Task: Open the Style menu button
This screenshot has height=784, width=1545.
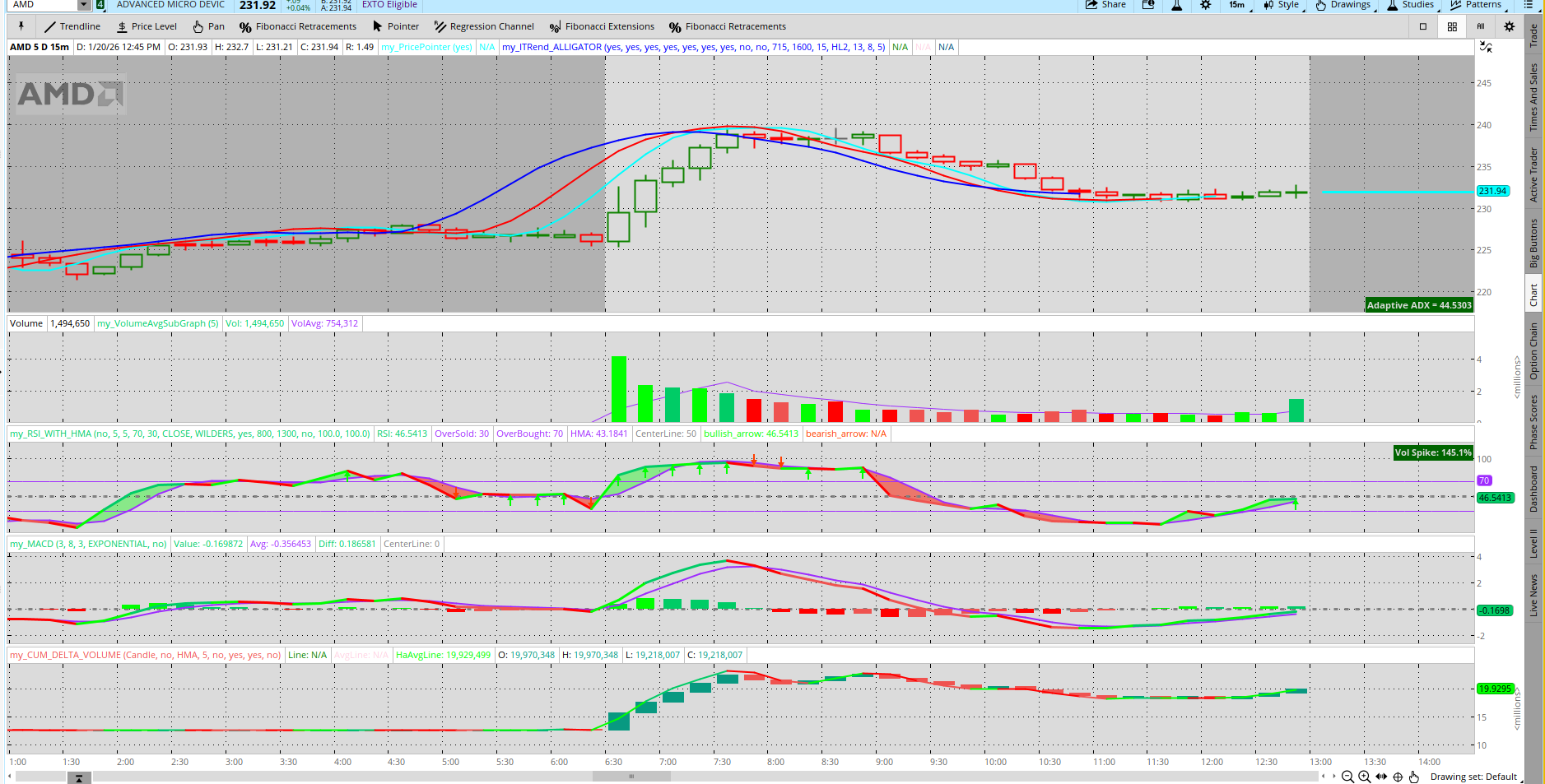Action: pos(1282,5)
